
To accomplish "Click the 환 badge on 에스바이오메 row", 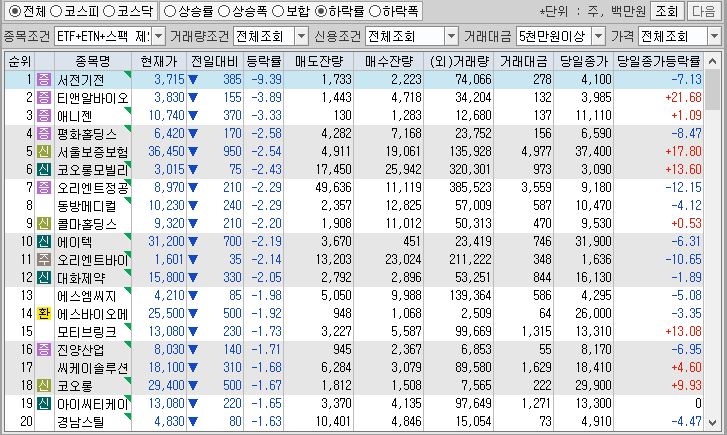I will [44, 313].
